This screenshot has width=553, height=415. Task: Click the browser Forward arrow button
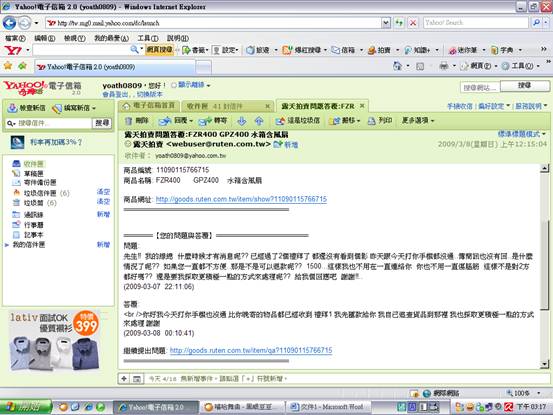coord(24,23)
